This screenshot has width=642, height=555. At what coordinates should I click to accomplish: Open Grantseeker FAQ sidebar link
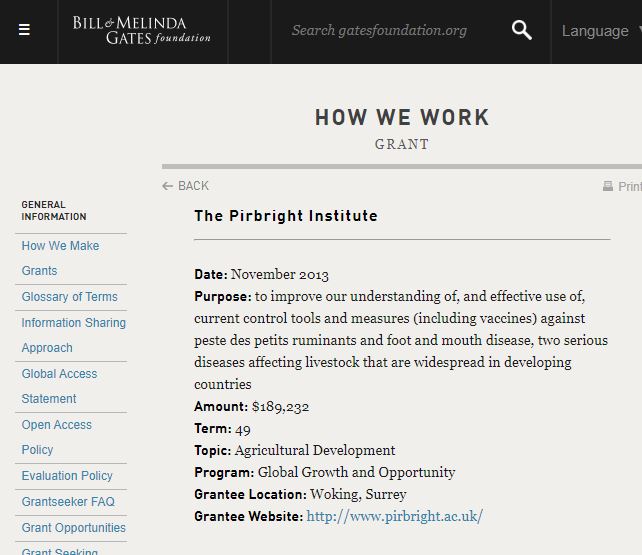click(x=68, y=502)
